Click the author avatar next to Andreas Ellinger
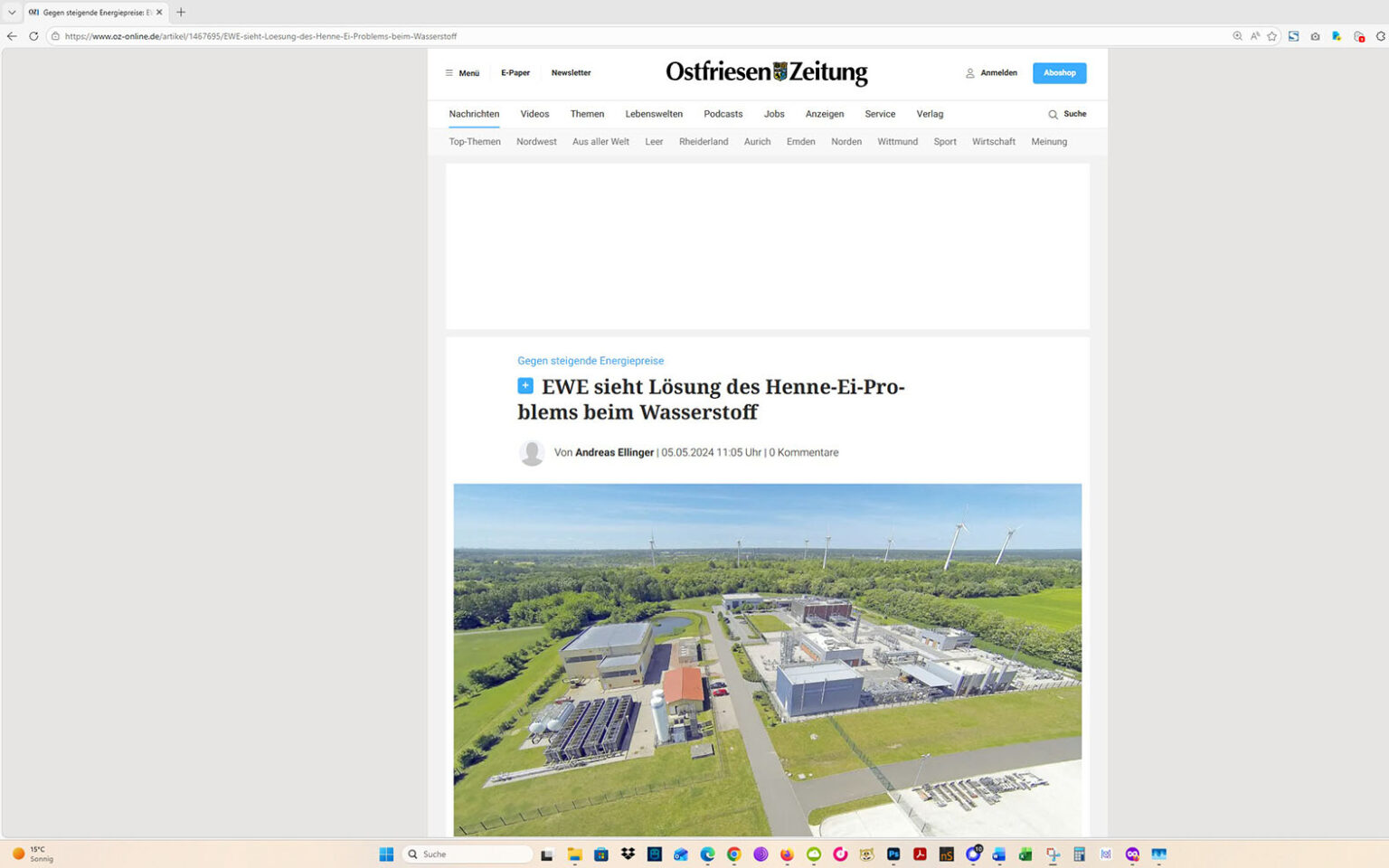The width and height of the screenshot is (1389, 868). click(x=532, y=452)
